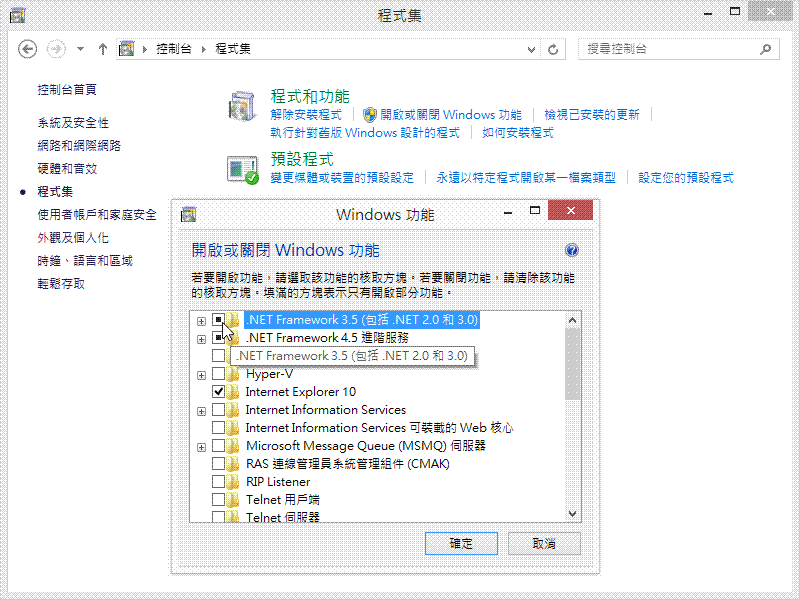Click the feature list scroll up arrow

[572, 320]
